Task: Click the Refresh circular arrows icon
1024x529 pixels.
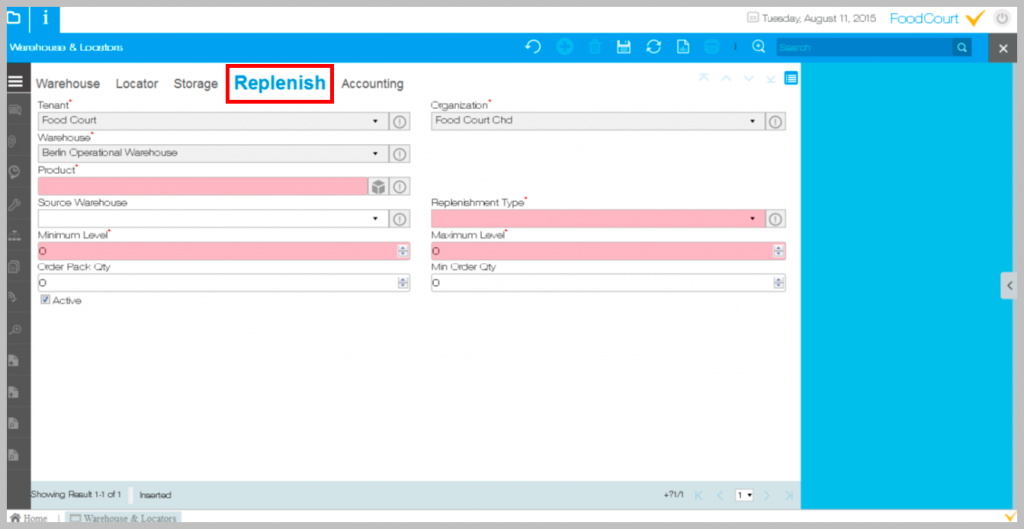Action: 654,47
